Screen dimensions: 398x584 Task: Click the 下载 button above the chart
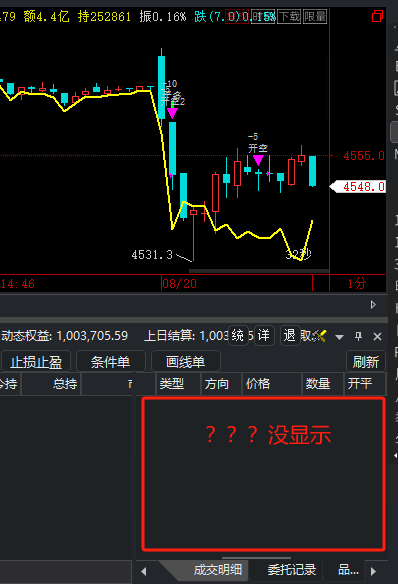point(289,17)
